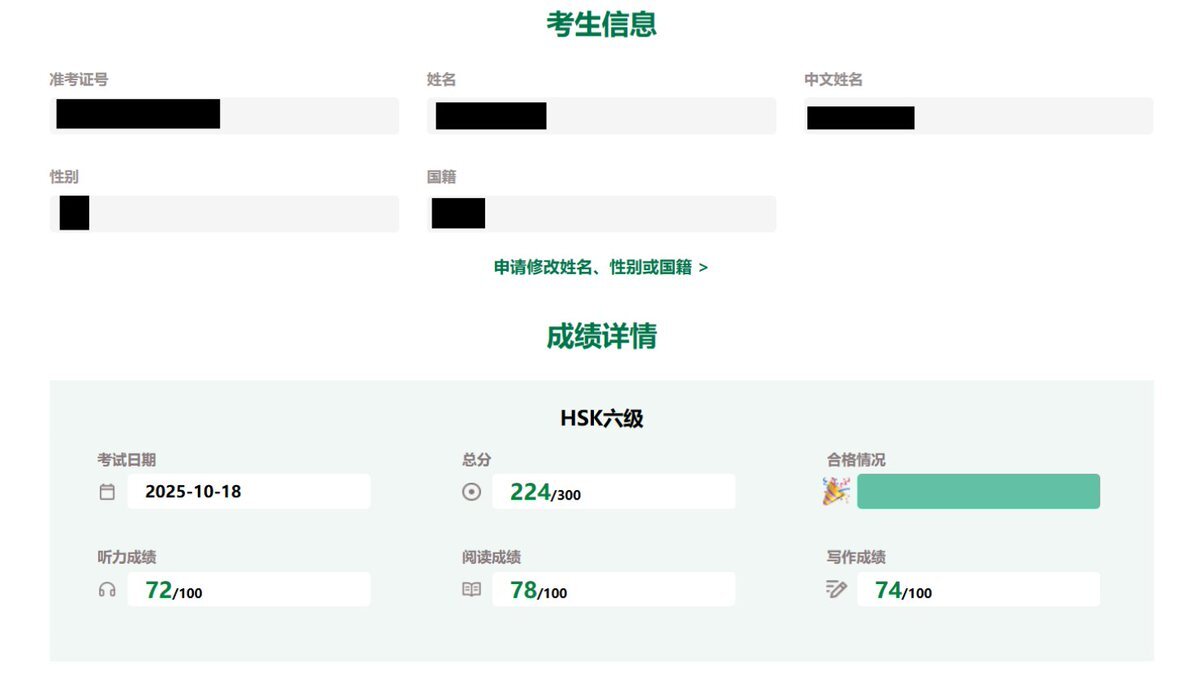Click the 阅读成绩 label
The height and width of the screenshot is (675, 1200).
(491, 557)
